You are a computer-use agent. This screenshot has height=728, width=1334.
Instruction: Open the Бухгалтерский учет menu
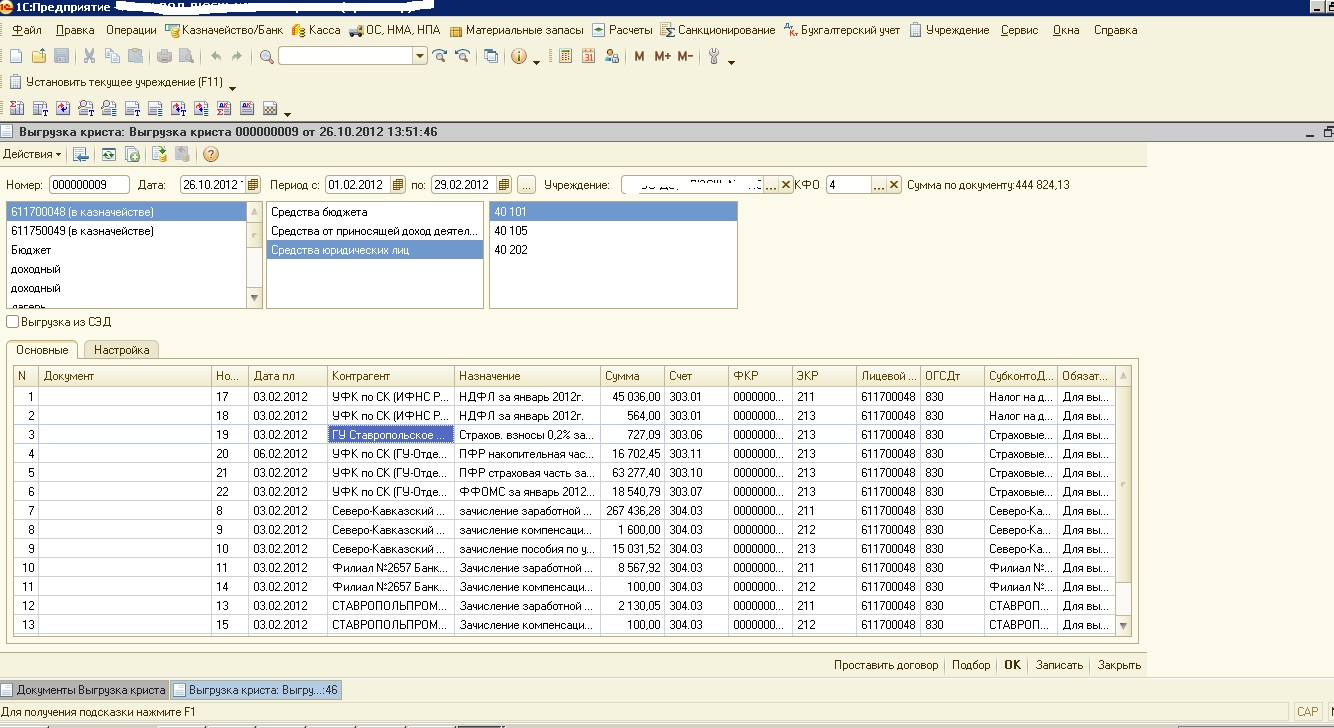842,30
